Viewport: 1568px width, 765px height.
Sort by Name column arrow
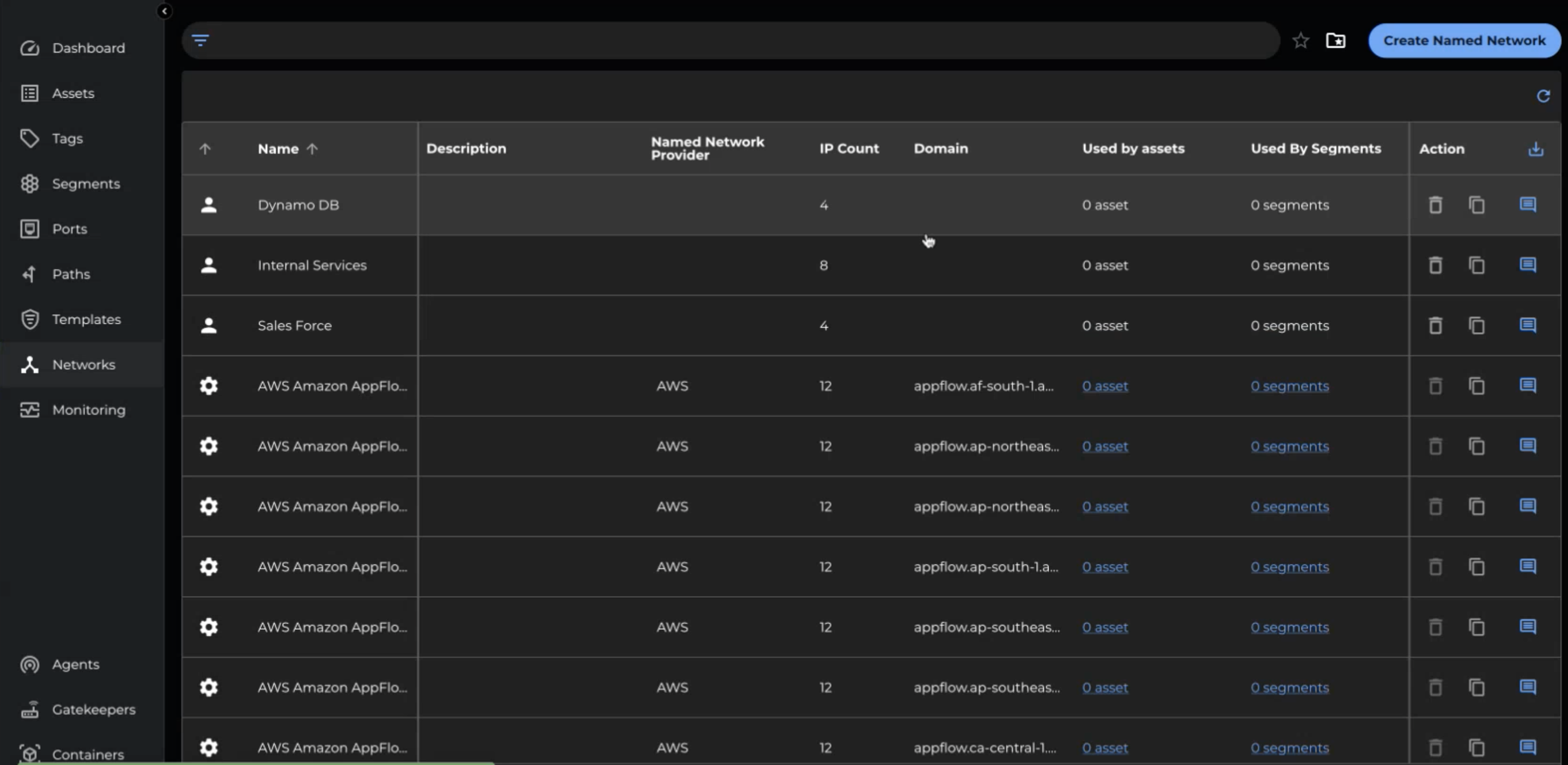pyautogui.click(x=312, y=149)
